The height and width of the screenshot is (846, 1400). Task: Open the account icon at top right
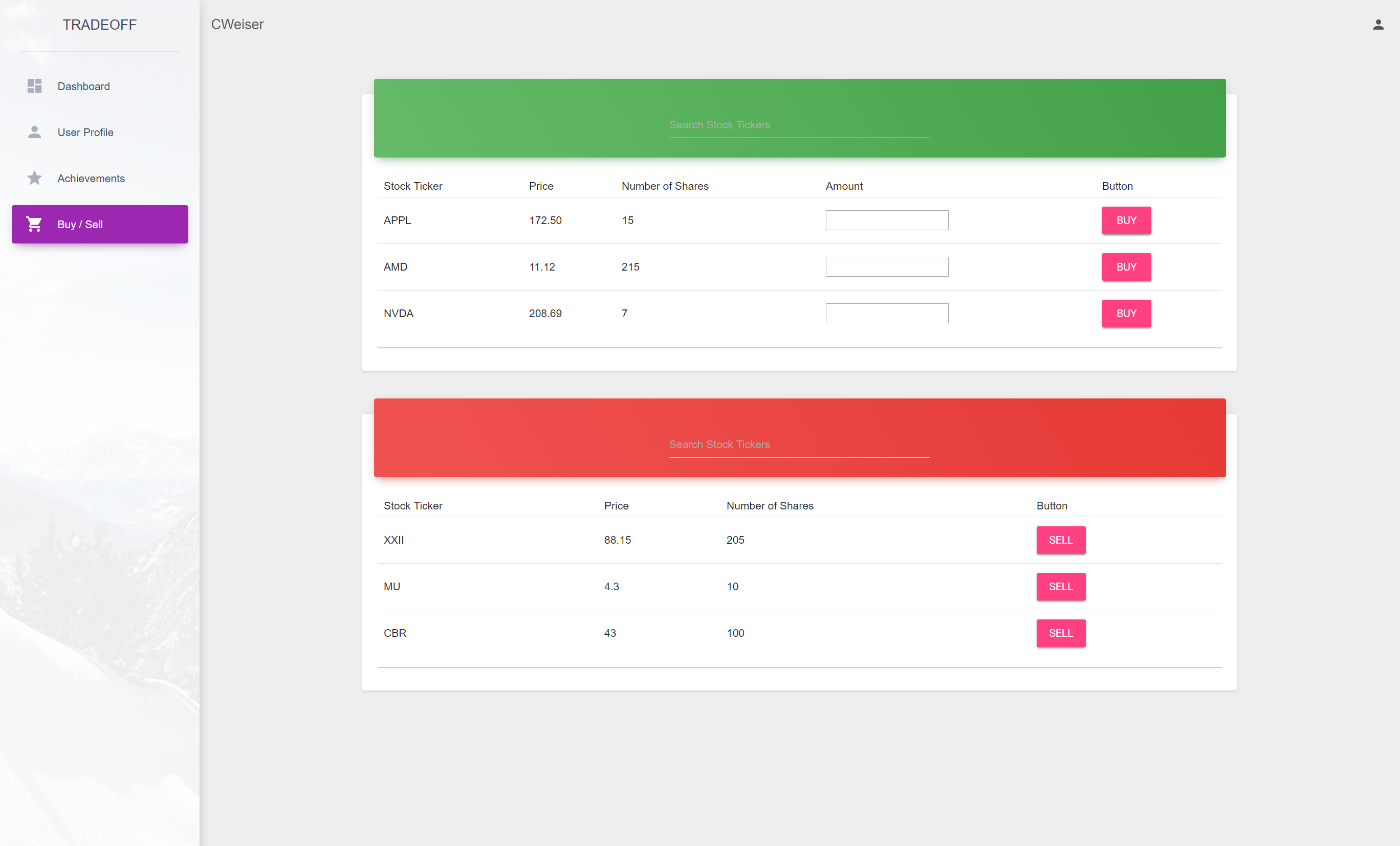1378,25
